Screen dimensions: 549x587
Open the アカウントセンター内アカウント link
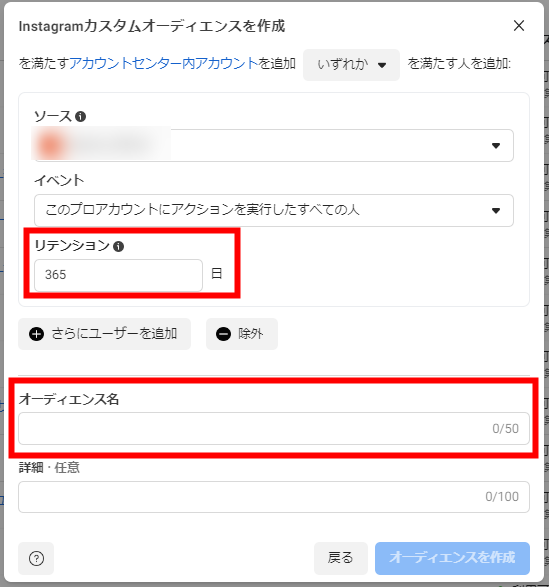[x=164, y=63]
